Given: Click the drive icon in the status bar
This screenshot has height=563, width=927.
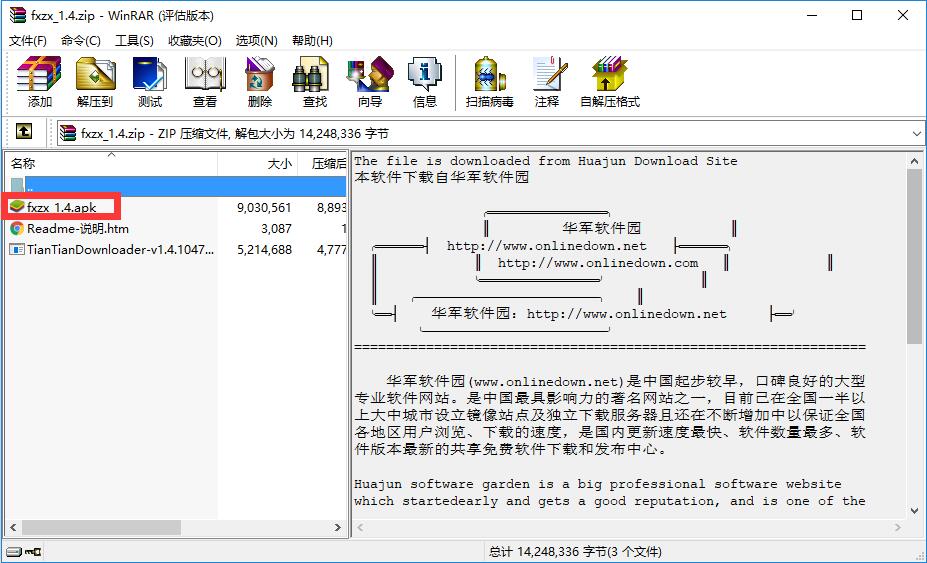Looking at the screenshot, I should click(x=14, y=552).
